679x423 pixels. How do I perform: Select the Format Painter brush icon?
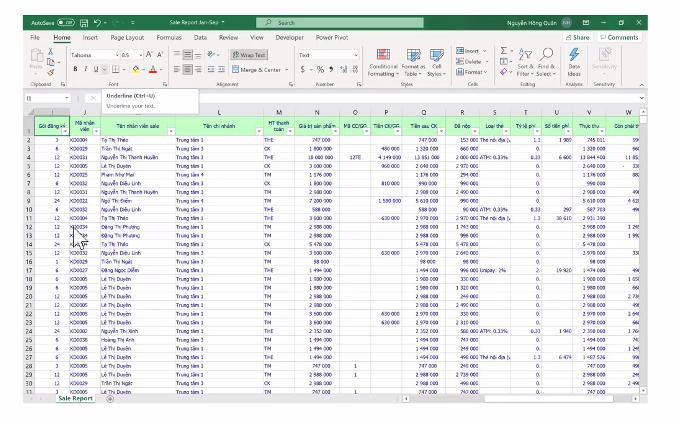51,73
